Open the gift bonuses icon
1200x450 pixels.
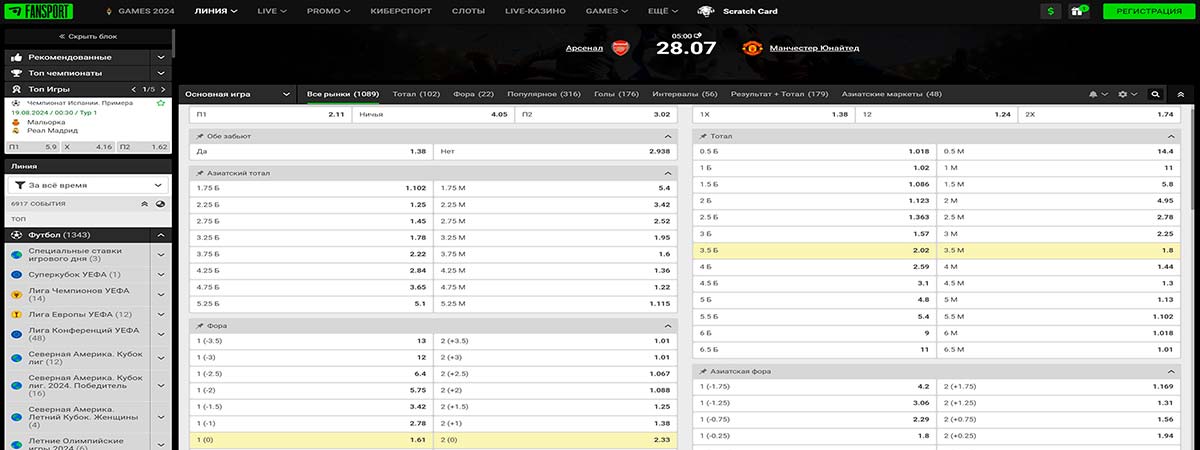click(x=1078, y=11)
